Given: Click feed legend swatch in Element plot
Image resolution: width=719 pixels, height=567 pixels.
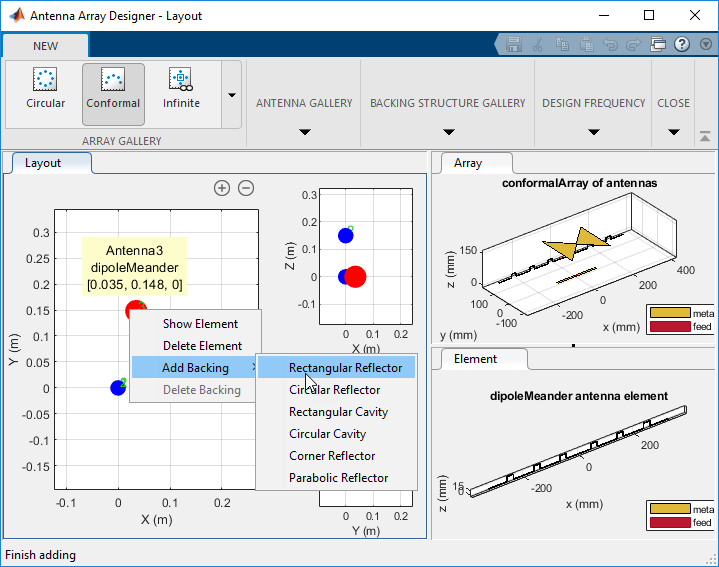Looking at the screenshot, I should [670, 523].
